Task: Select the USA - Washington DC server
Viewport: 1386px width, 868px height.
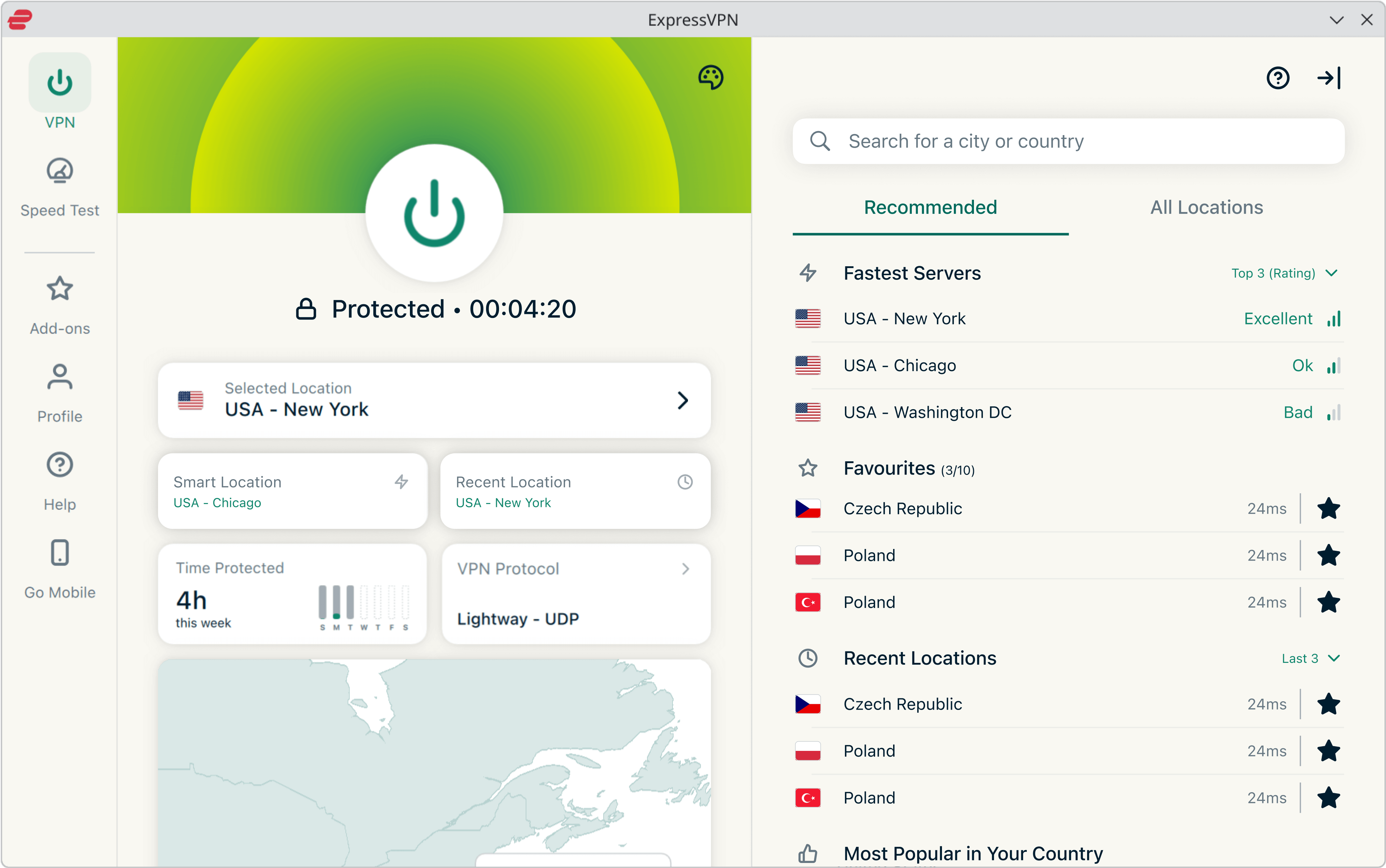Action: pyautogui.click(x=928, y=413)
